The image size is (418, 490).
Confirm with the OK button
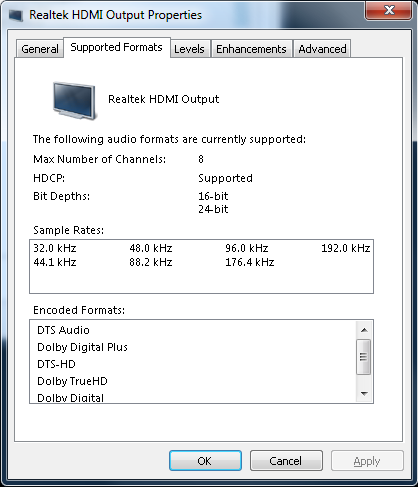tap(205, 461)
